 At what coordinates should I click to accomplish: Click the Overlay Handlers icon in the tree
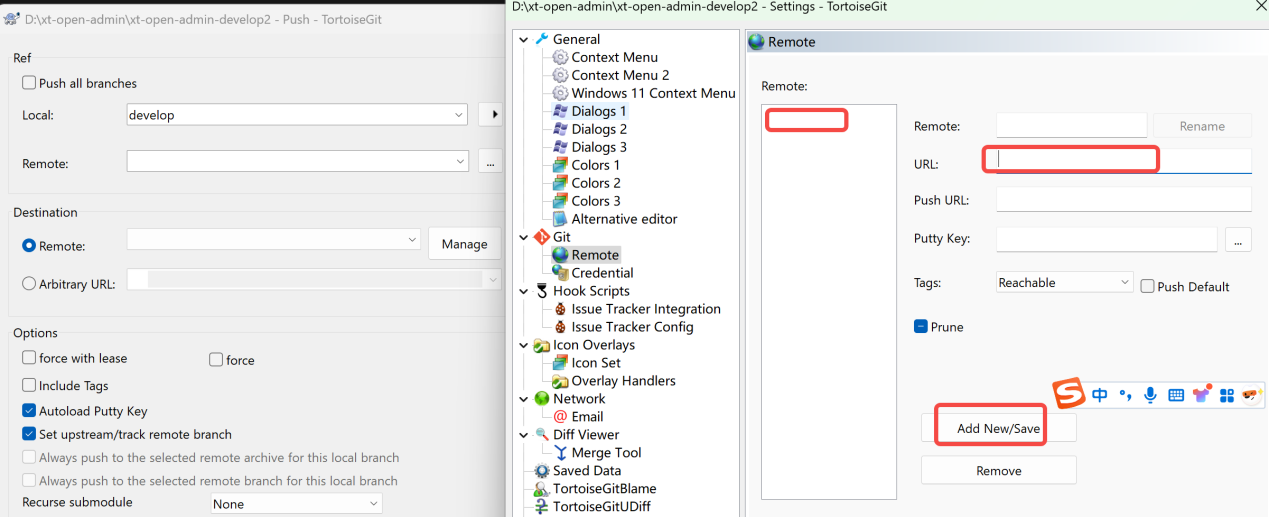point(560,381)
